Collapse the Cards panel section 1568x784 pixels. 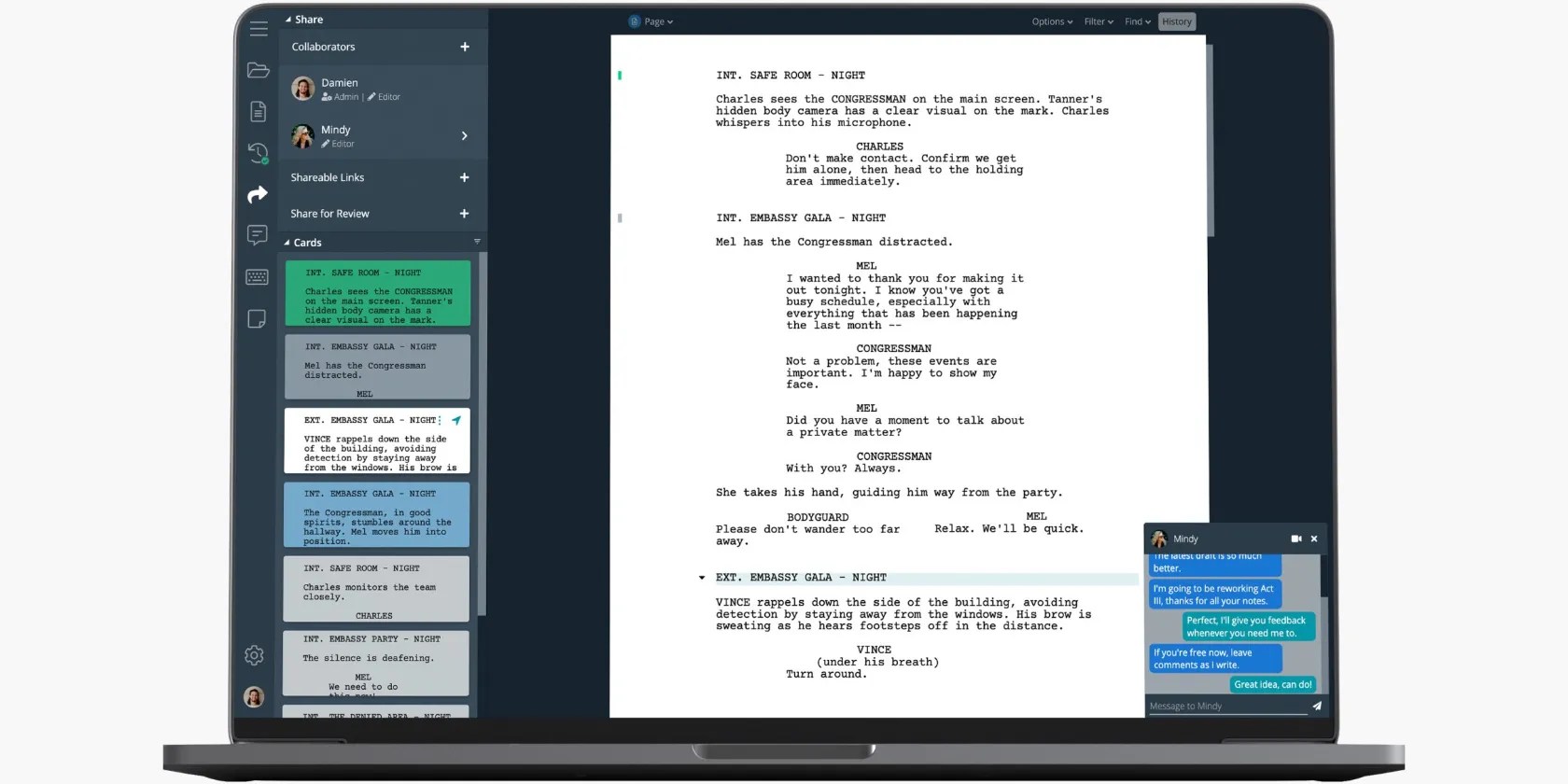point(287,243)
